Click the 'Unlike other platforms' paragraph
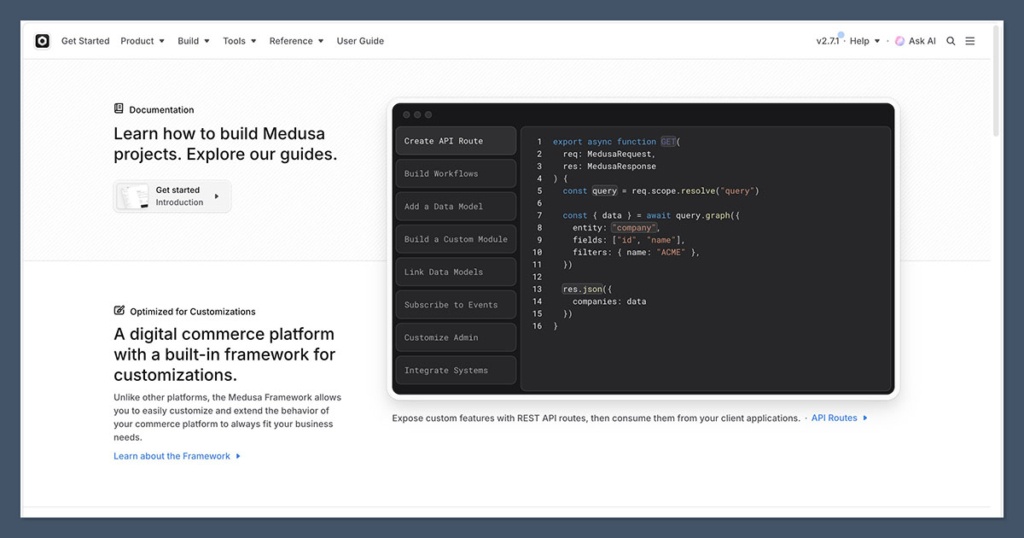The width and height of the screenshot is (1024, 538). (227, 417)
